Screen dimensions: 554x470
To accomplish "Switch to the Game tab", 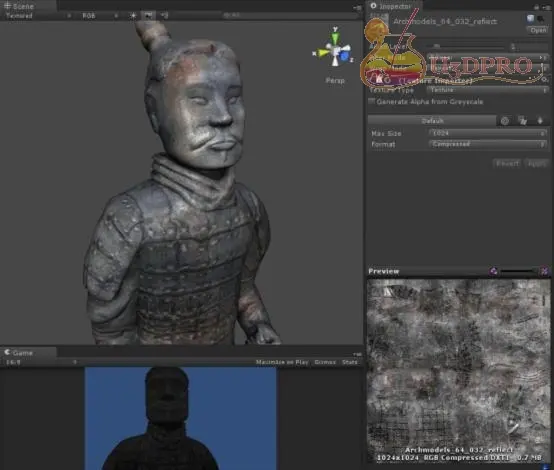I will pyautogui.click(x=28, y=353).
